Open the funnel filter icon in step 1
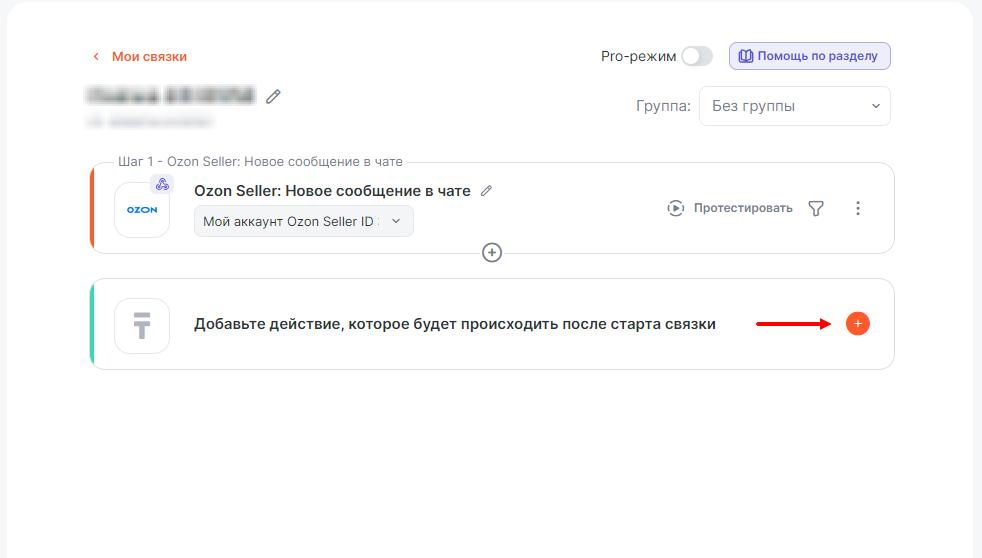 tap(816, 208)
